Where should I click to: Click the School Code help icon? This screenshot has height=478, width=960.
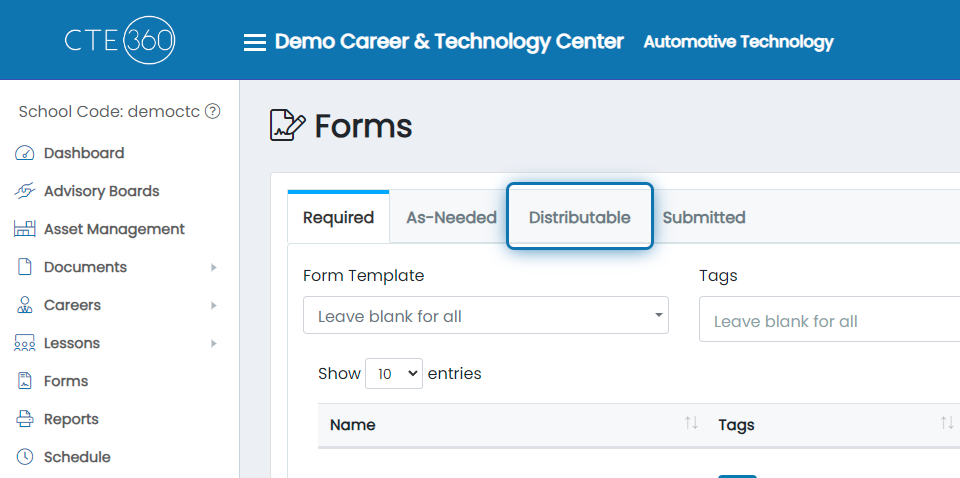(212, 111)
